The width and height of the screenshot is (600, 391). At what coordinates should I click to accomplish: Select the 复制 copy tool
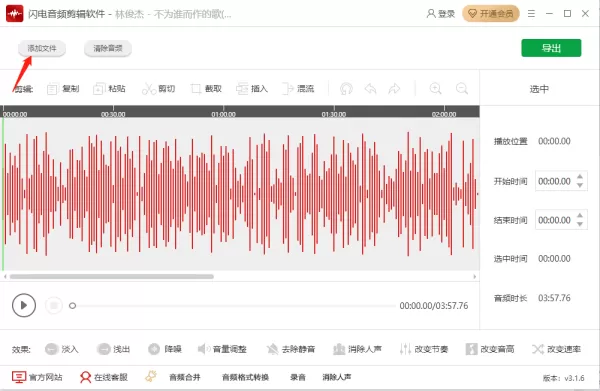click(x=63, y=89)
